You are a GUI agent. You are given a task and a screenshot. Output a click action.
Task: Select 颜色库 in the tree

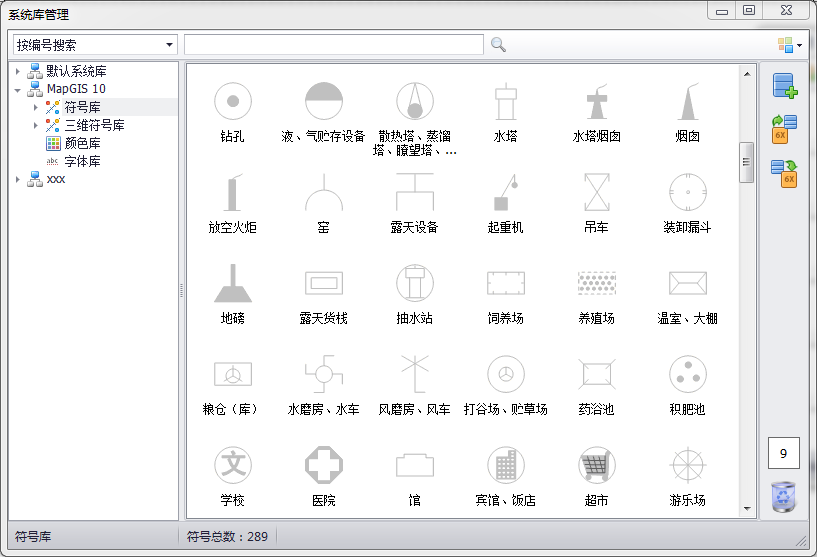(x=82, y=143)
